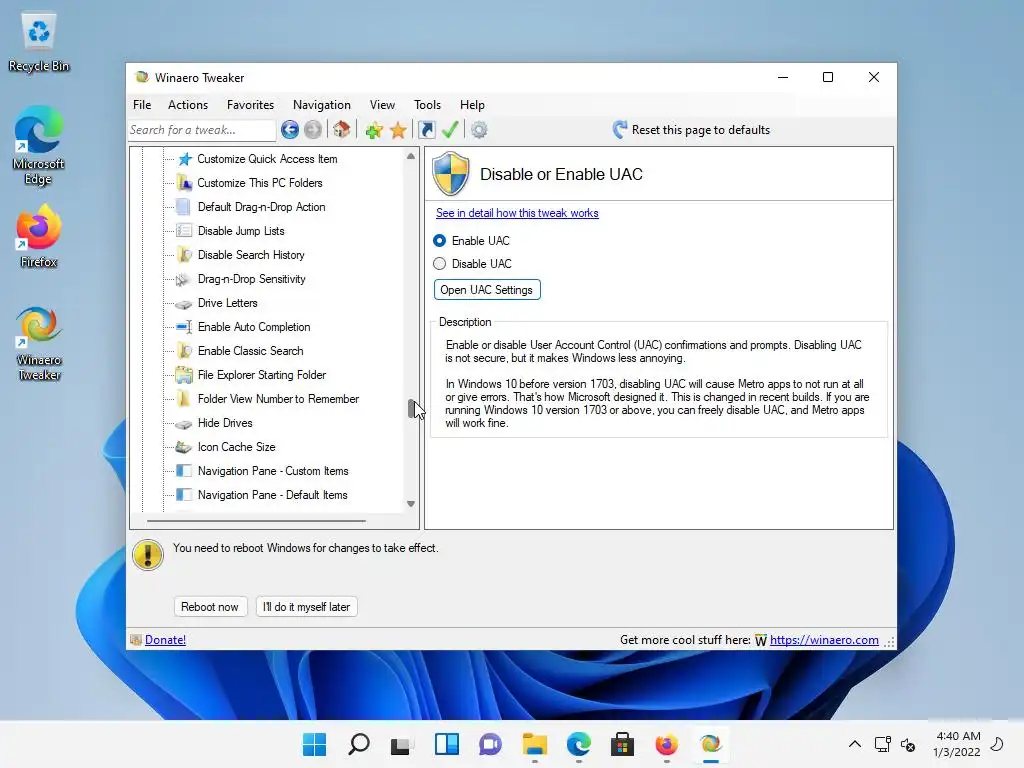1024x768 pixels.
Task: Select the Disable UAC radio button
Action: coord(440,263)
